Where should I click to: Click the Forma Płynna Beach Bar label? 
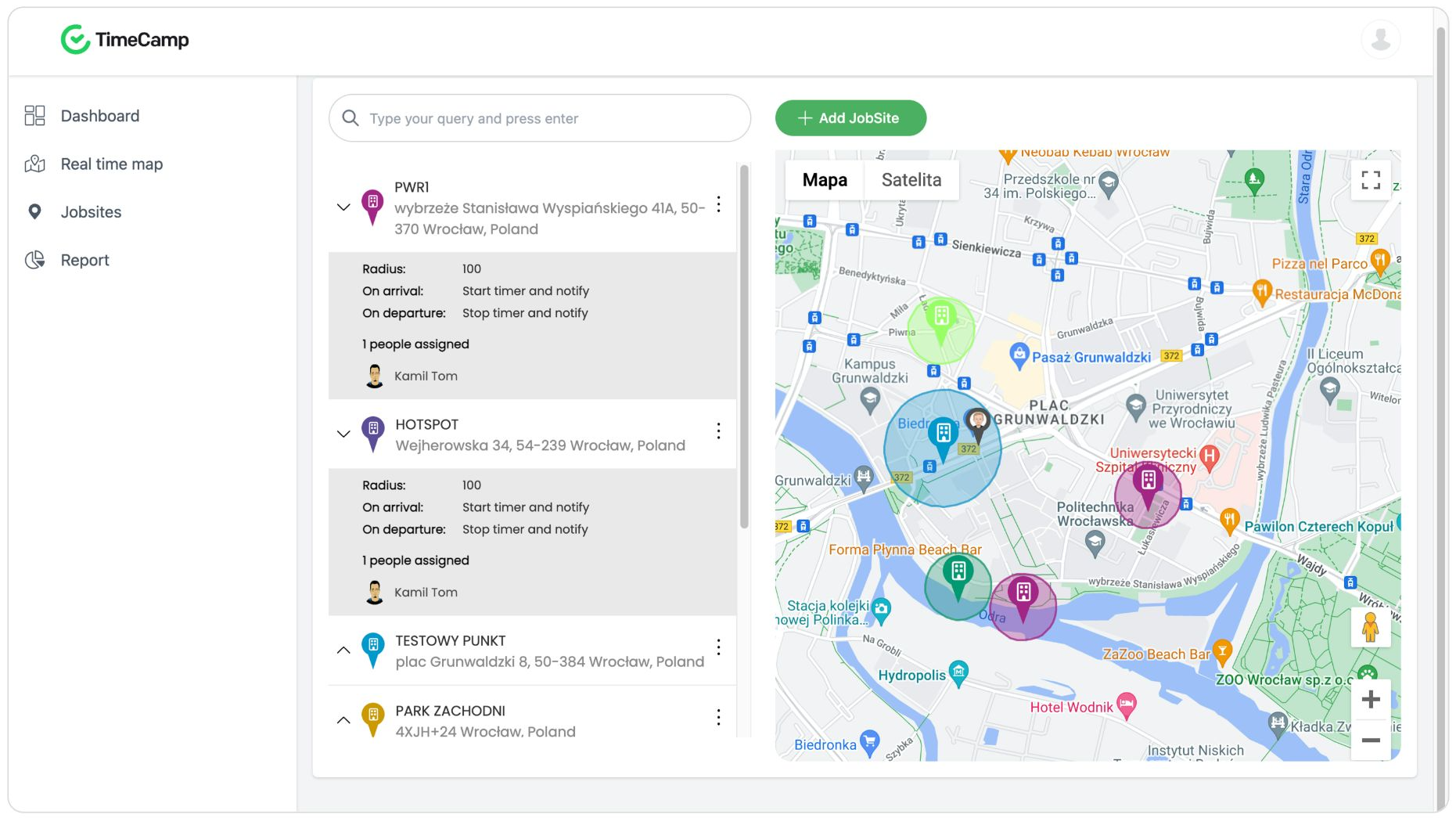904,550
